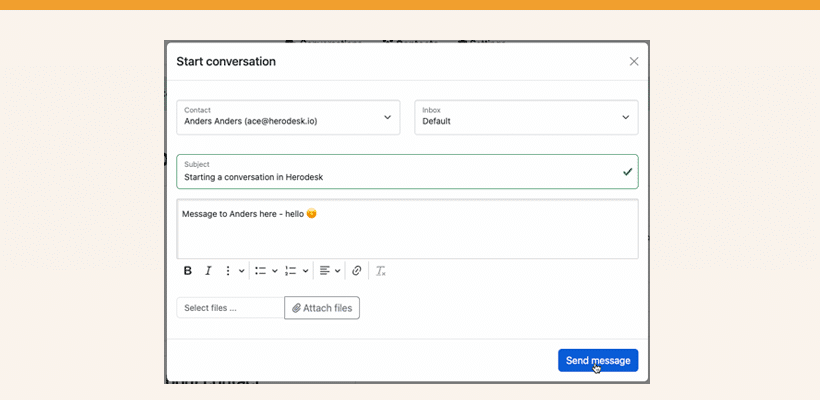Clear text formatting
This screenshot has height=400, width=820.
pos(381,271)
